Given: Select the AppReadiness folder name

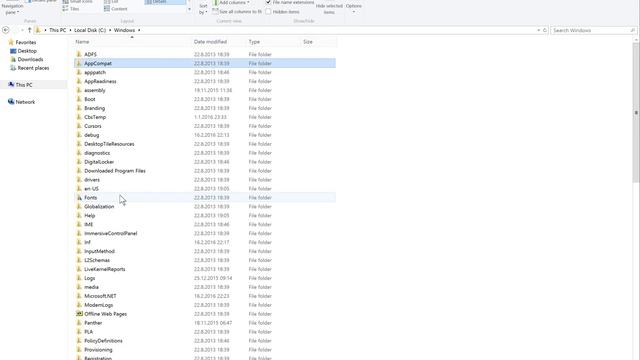Looking at the screenshot, I should [100, 81].
